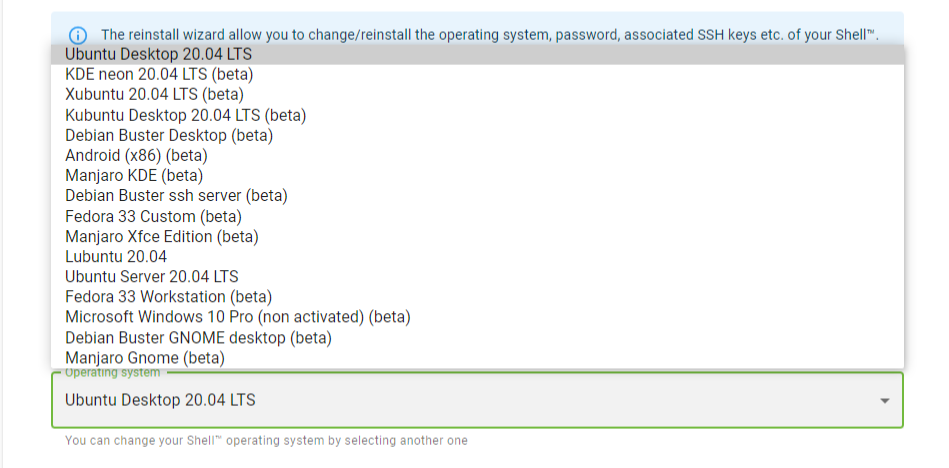Image resolution: width=949 pixels, height=468 pixels.
Task: Choose Android (x86) (beta) from list
Action: point(136,155)
